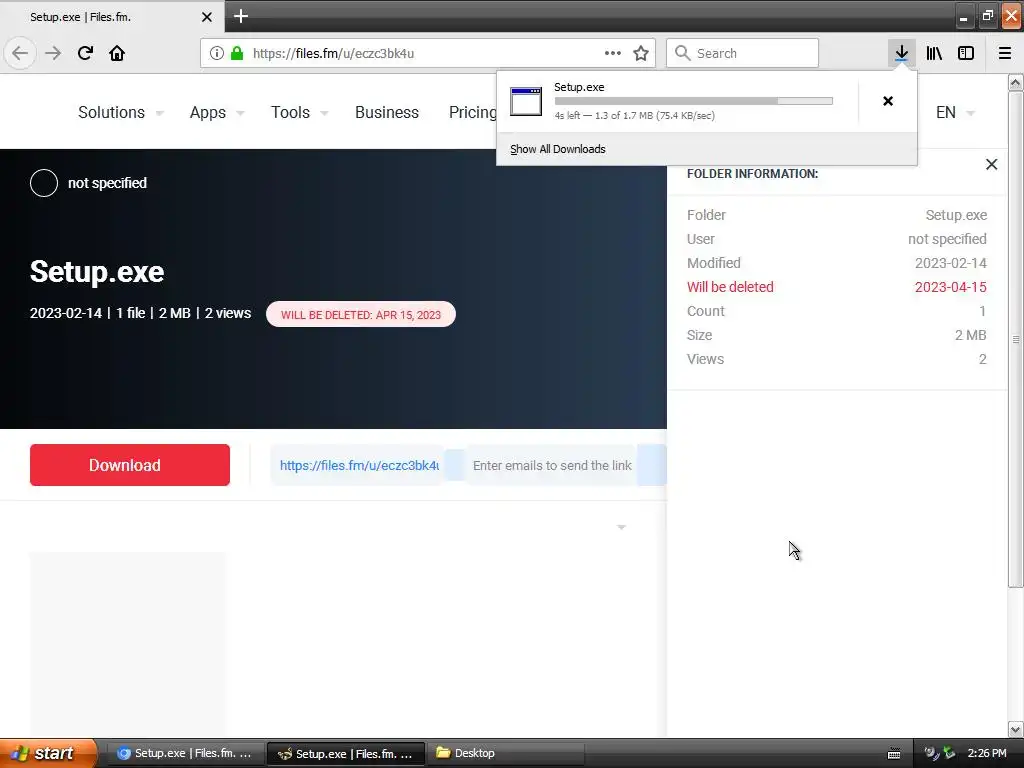Click the 'Will be deleted' 2023-04-15 value

(950, 287)
